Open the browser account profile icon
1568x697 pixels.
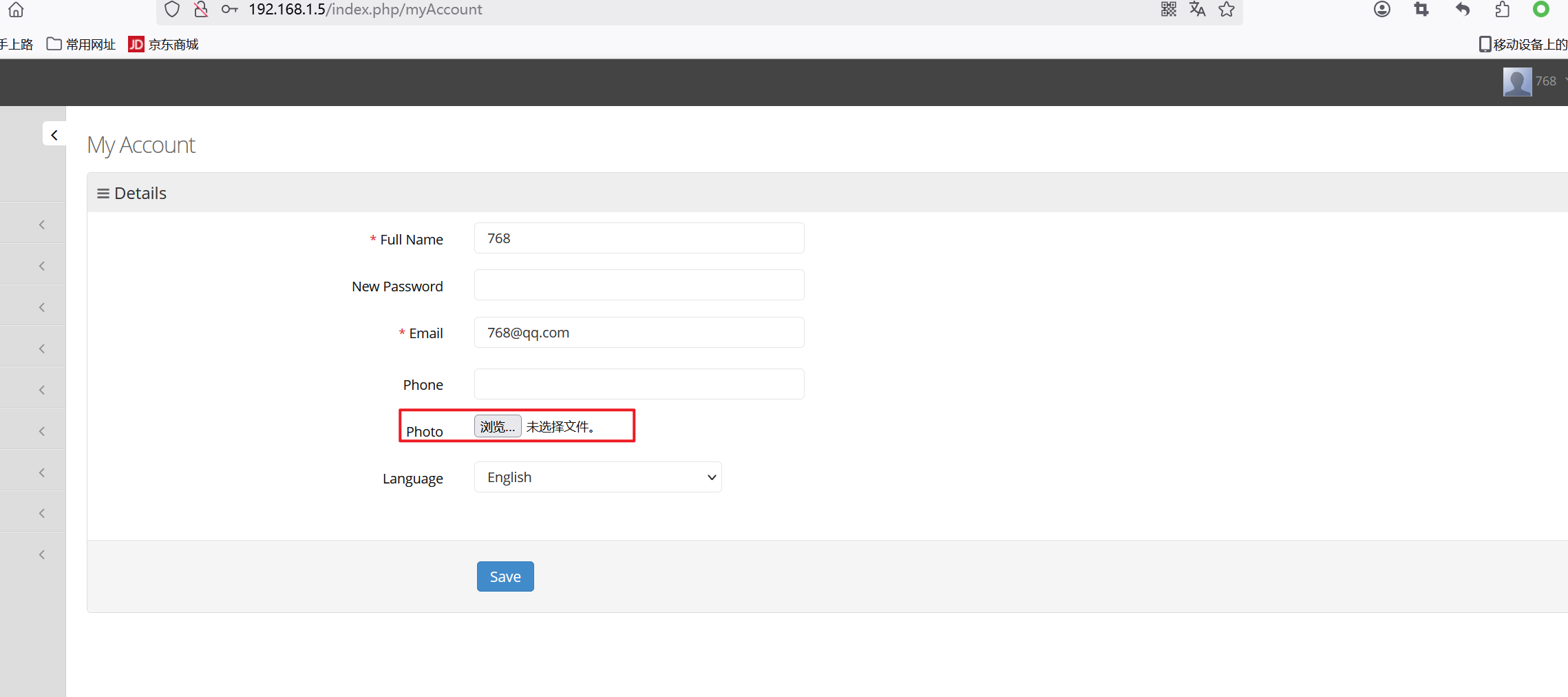pos(1381,10)
